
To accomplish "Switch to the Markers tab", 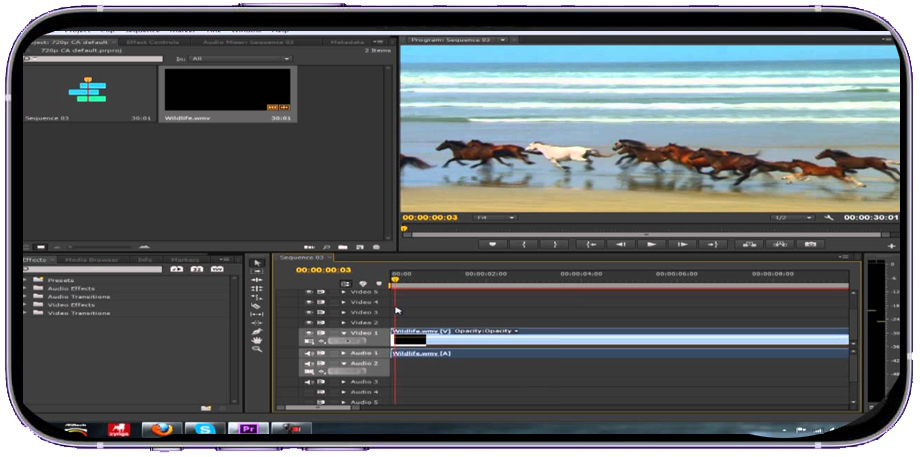I will click(x=185, y=259).
